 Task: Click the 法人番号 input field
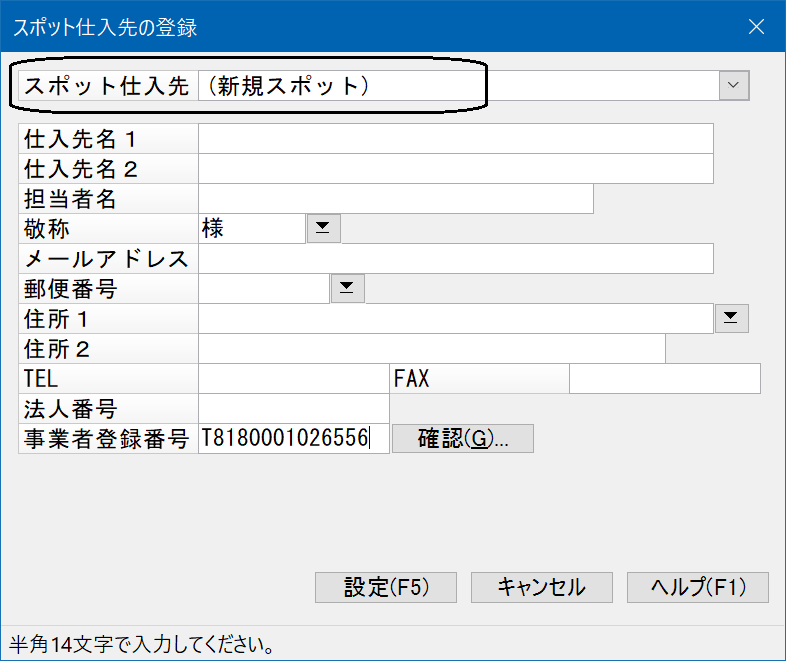[x=294, y=408]
